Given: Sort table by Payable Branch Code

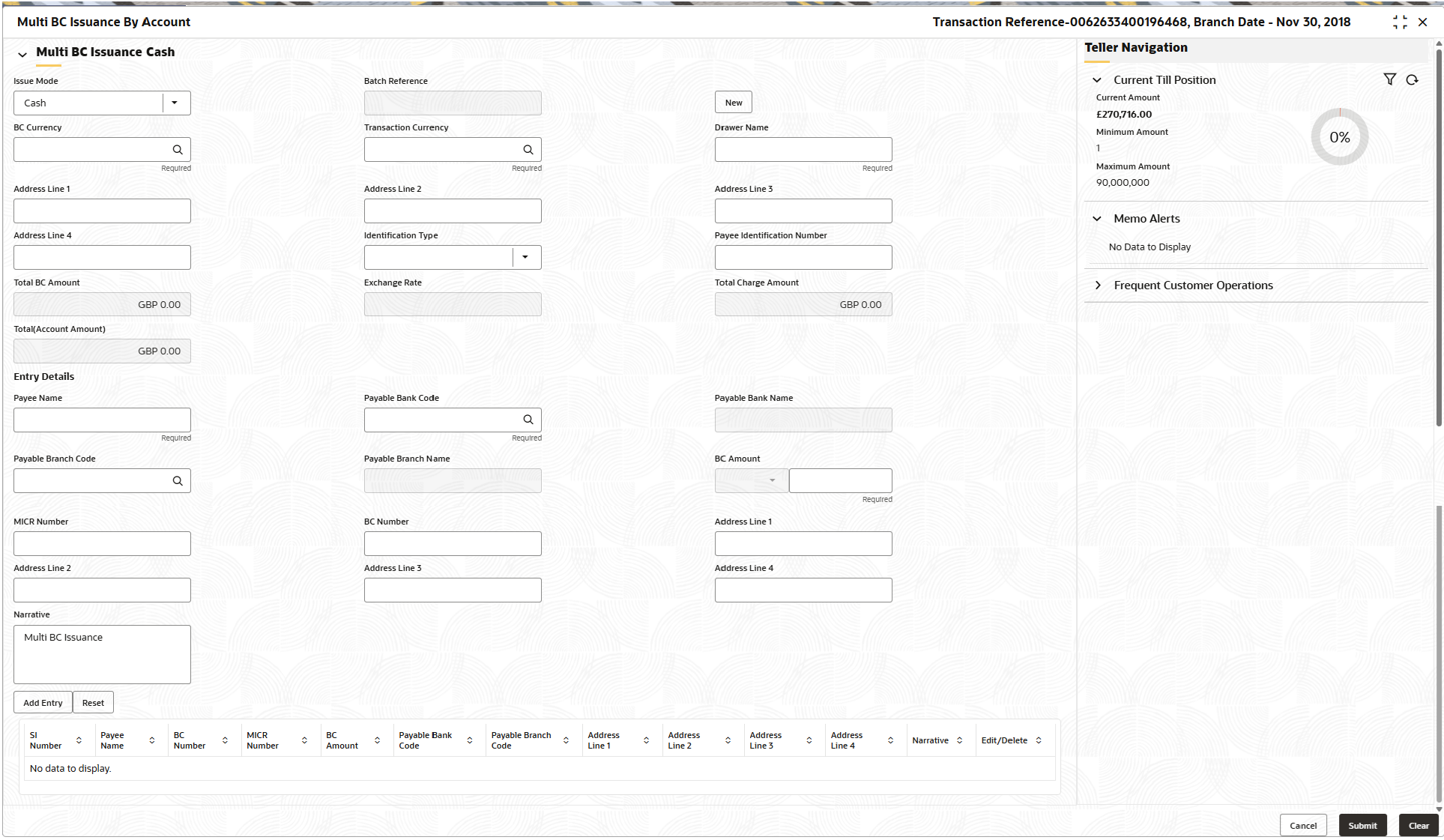Looking at the screenshot, I should coord(566,740).
